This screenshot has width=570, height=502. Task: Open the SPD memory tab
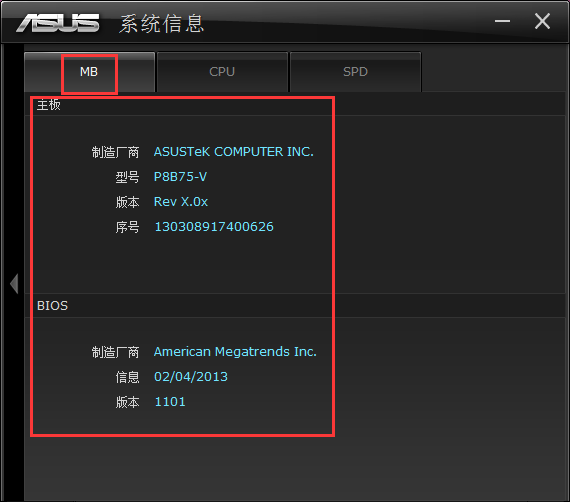coord(356,72)
